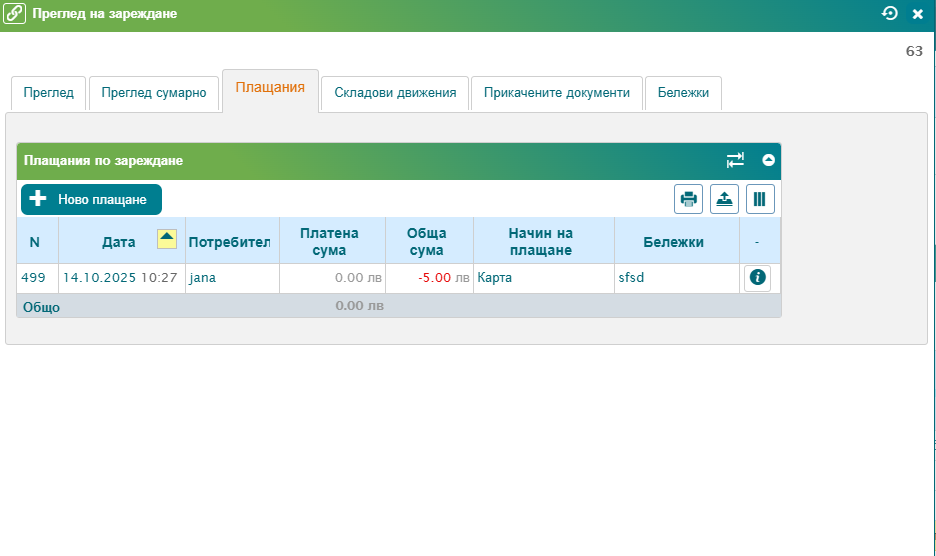Click the Ново плащане button
The width and height of the screenshot is (936, 556).
[91, 199]
